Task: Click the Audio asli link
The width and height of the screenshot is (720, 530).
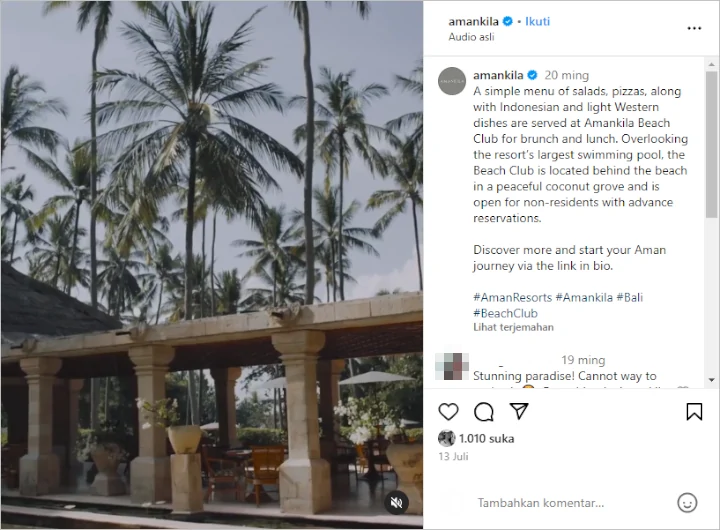Action: tap(470, 37)
